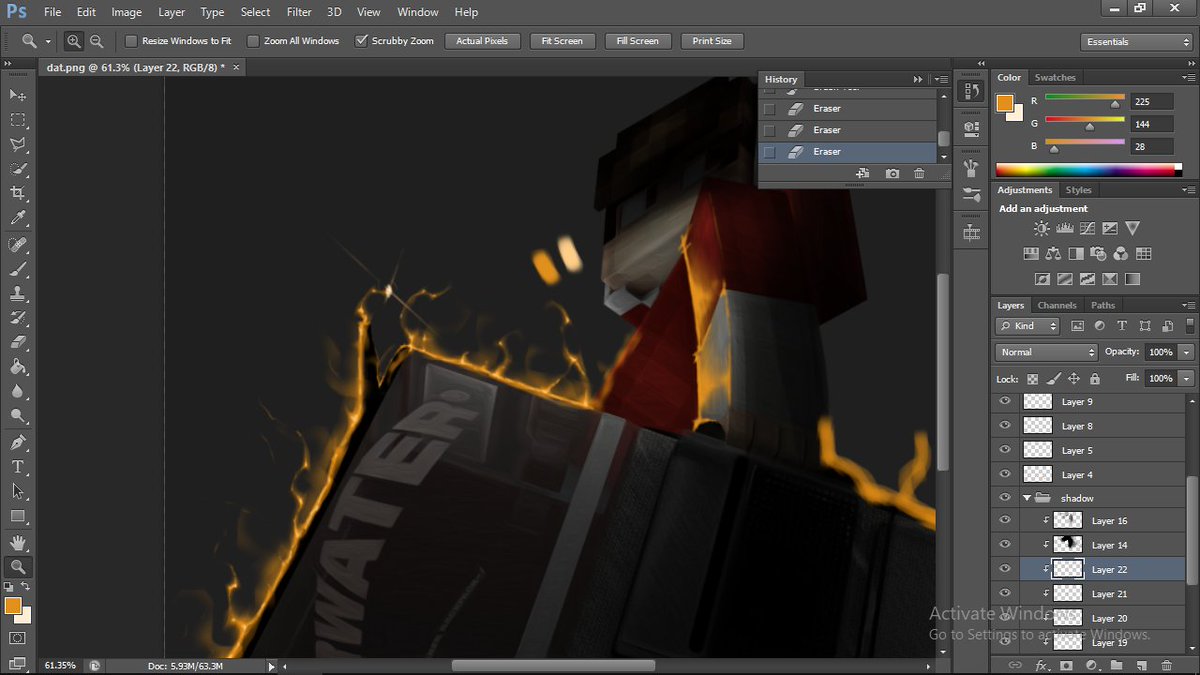Switch to the Paths tab
Screen dimensions: 1200x675
click(1103, 305)
